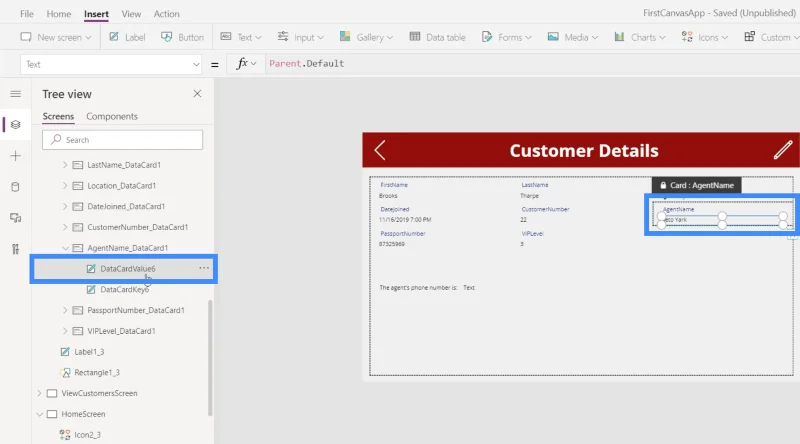The image size is (800, 444).
Task: Collapse AgentName_DataCard1 in tree
Action: click(x=65, y=248)
